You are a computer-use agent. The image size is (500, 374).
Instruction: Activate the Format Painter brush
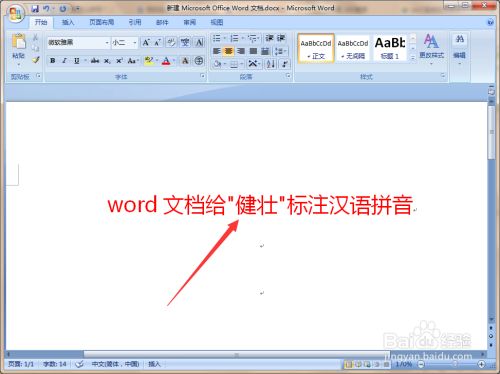pos(35,60)
